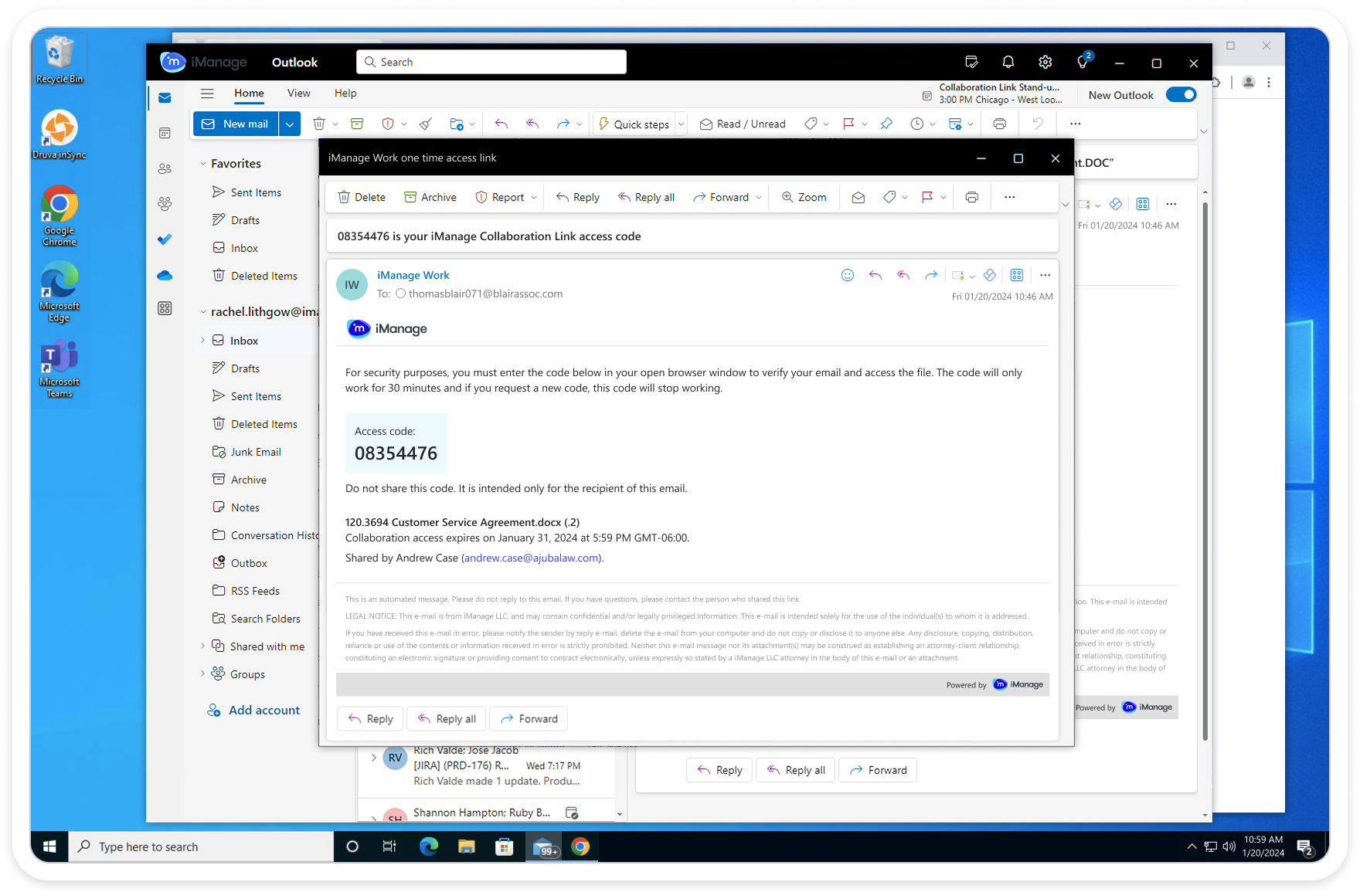Screen dimensions: 1360x896
Task: Open Quick steps dropdown arrow
Action: pyautogui.click(x=681, y=124)
